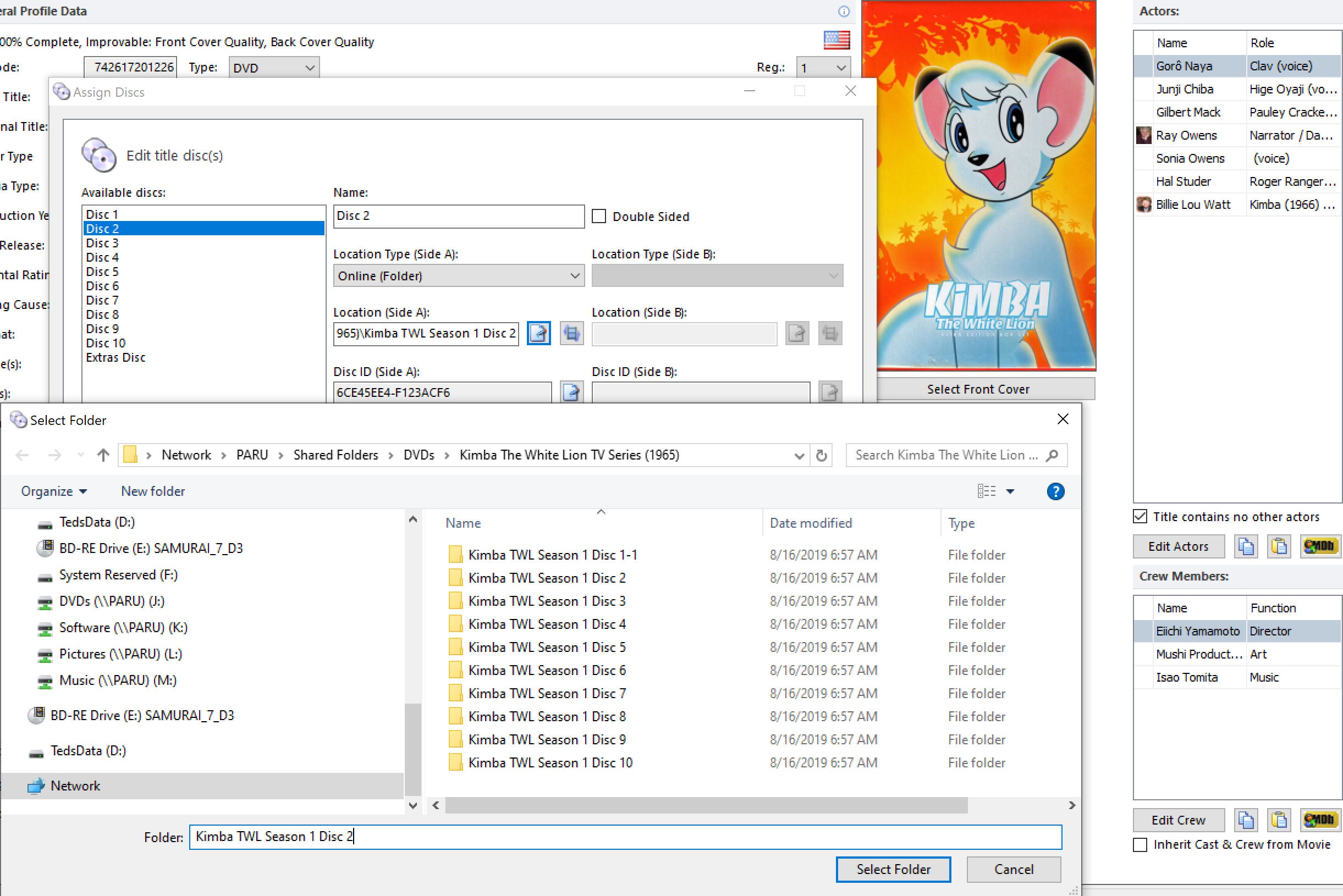Click the IMDb icon next to Edit Crew
This screenshot has height=896, width=1343.
(1320, 820)
